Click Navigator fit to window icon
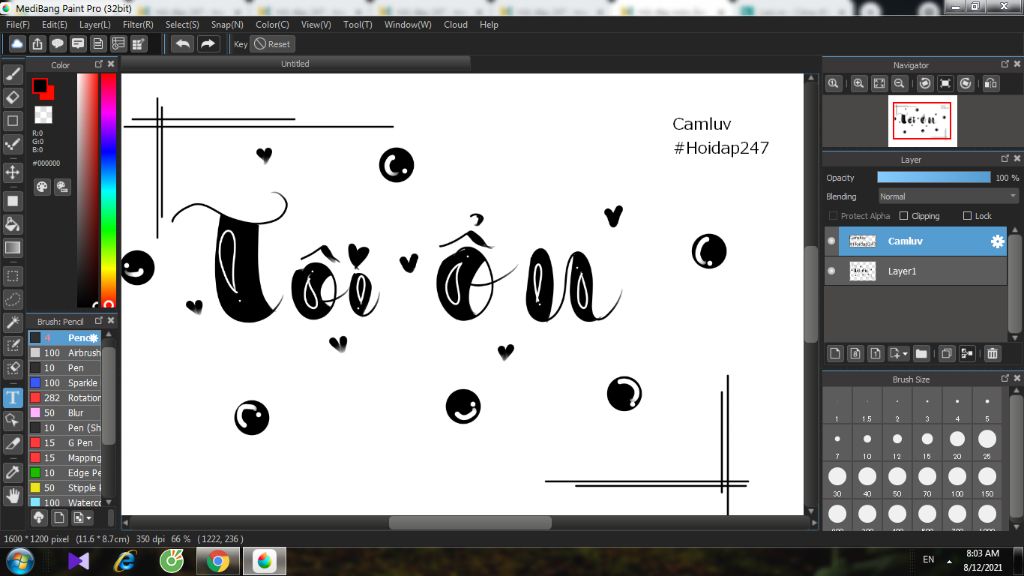 click(879, 84)
